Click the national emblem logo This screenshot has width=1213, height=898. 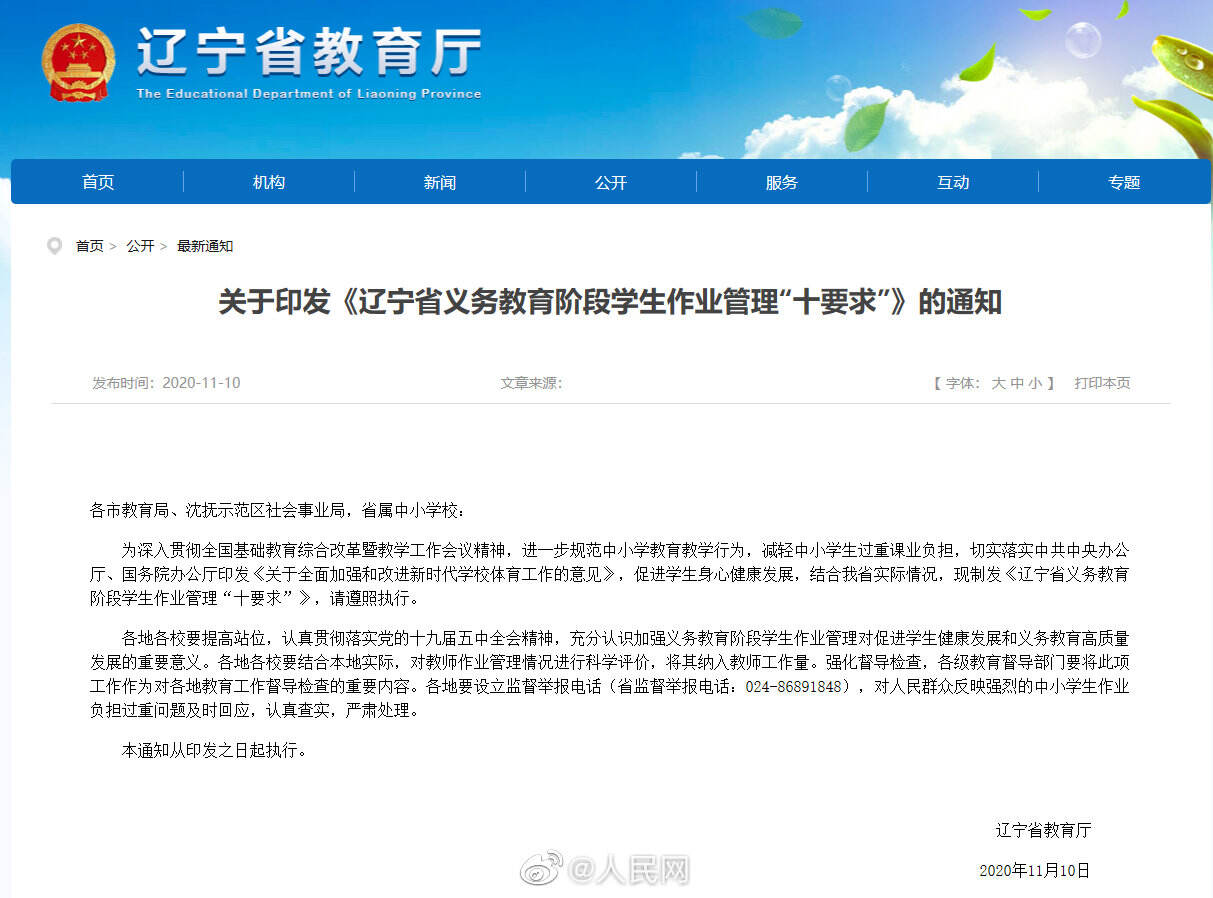pyautogui.click(x=78, y=62)
